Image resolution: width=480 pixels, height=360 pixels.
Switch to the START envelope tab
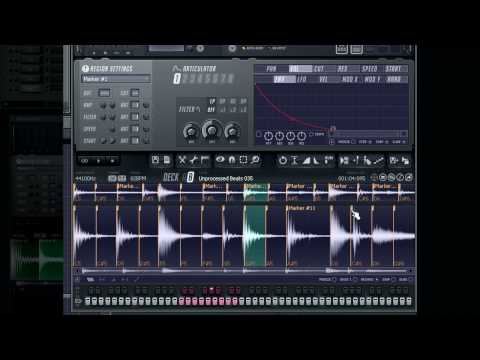pos(393,69)
